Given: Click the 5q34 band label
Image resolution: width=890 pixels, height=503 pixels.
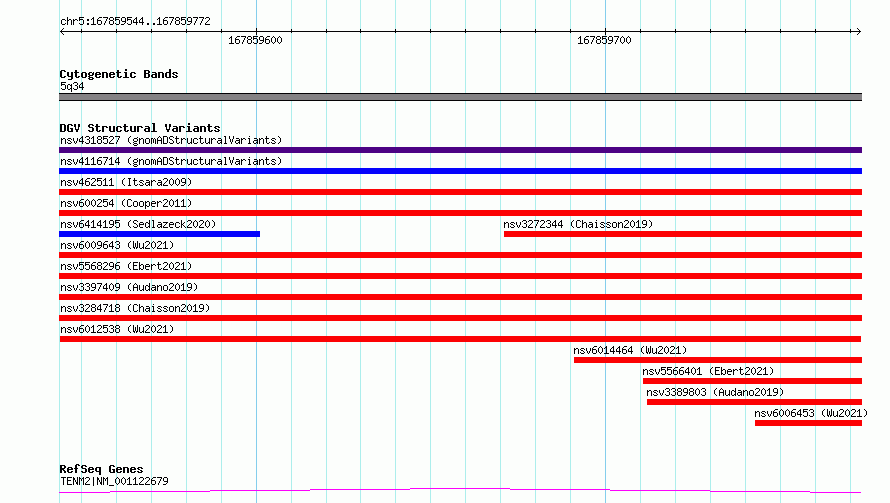Looking at the screenshot, I should pos(72,86).
